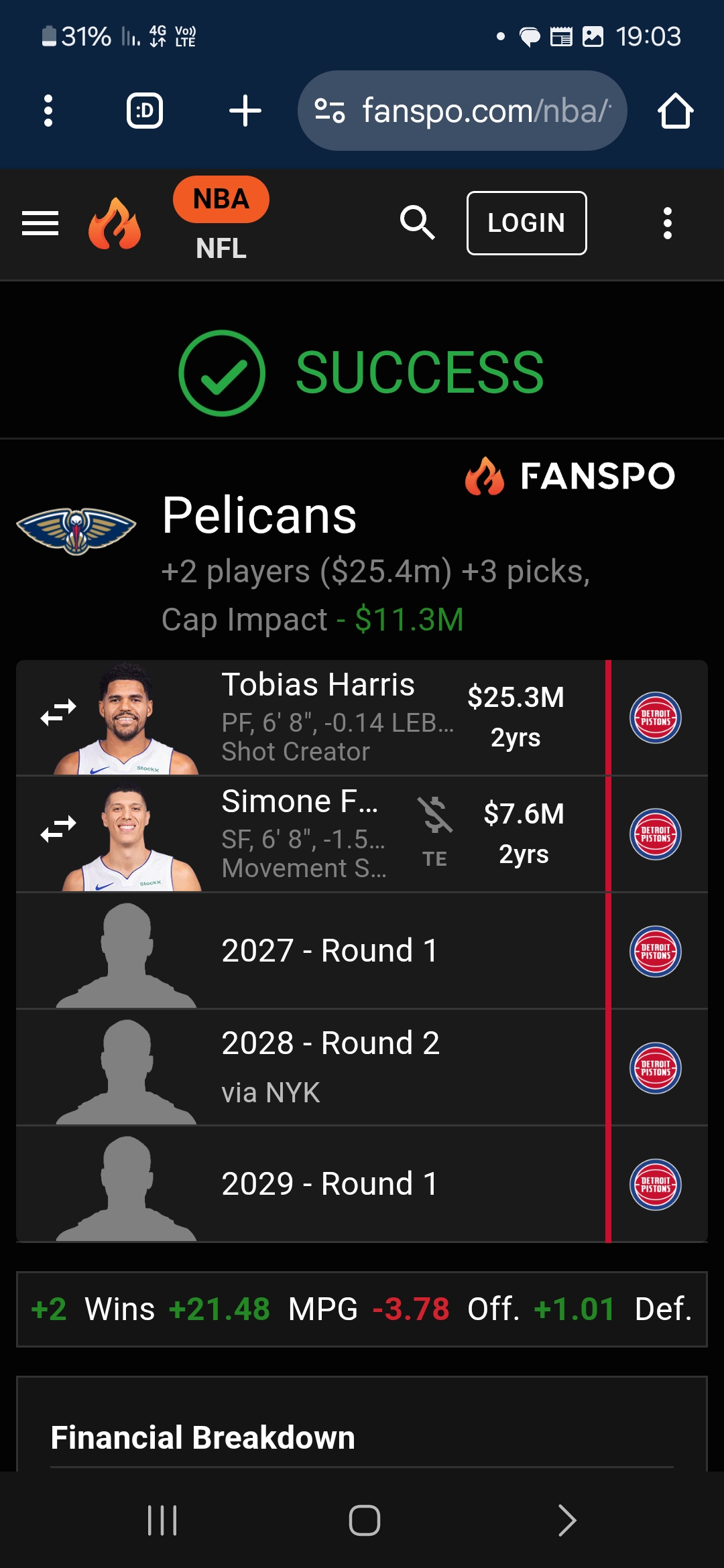Tap the Pelicans team logo
This screenshot has height=1568, width=724.
[x=76, y=530]
